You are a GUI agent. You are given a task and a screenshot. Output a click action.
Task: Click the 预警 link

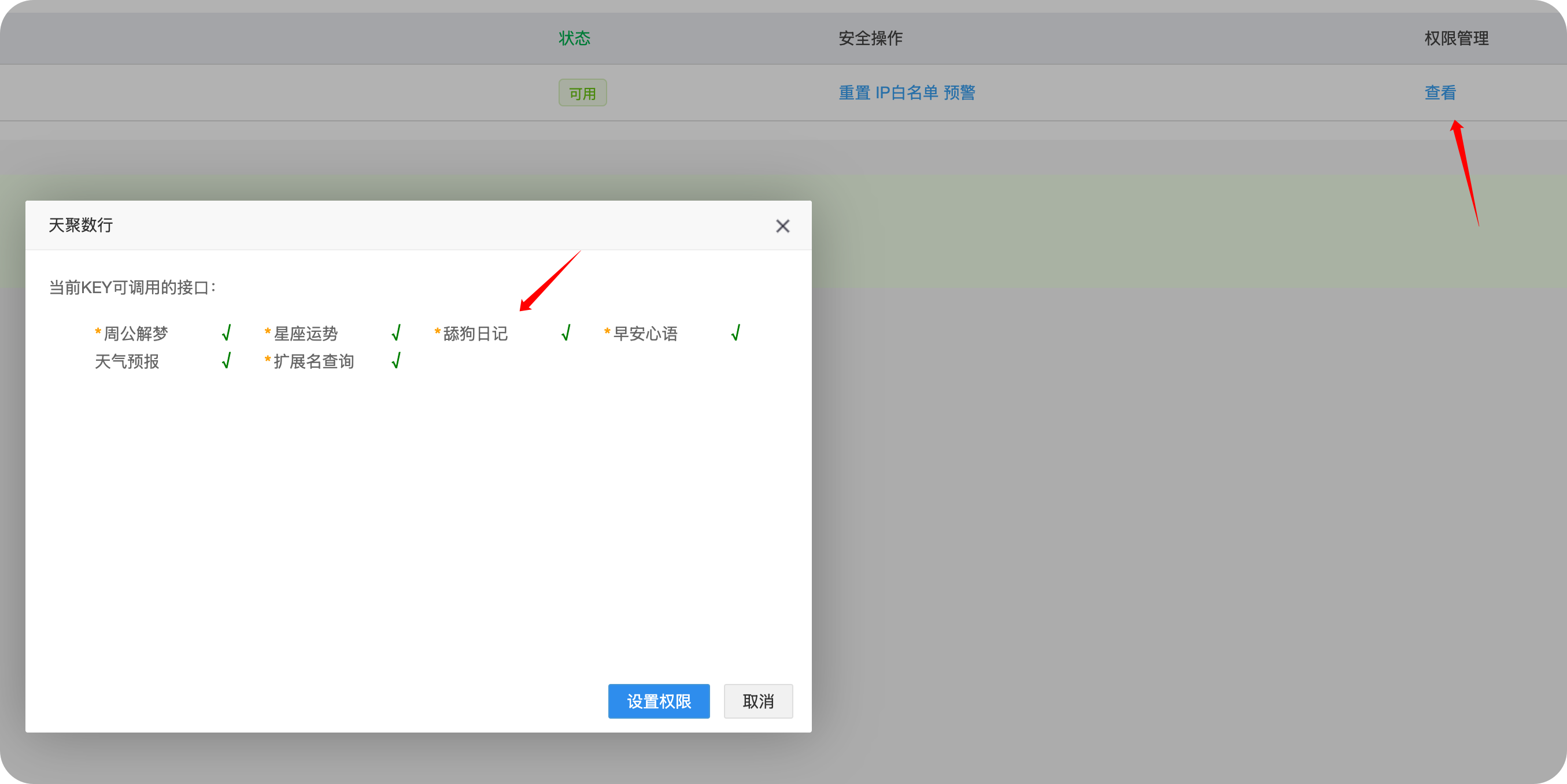click(959, 93)
